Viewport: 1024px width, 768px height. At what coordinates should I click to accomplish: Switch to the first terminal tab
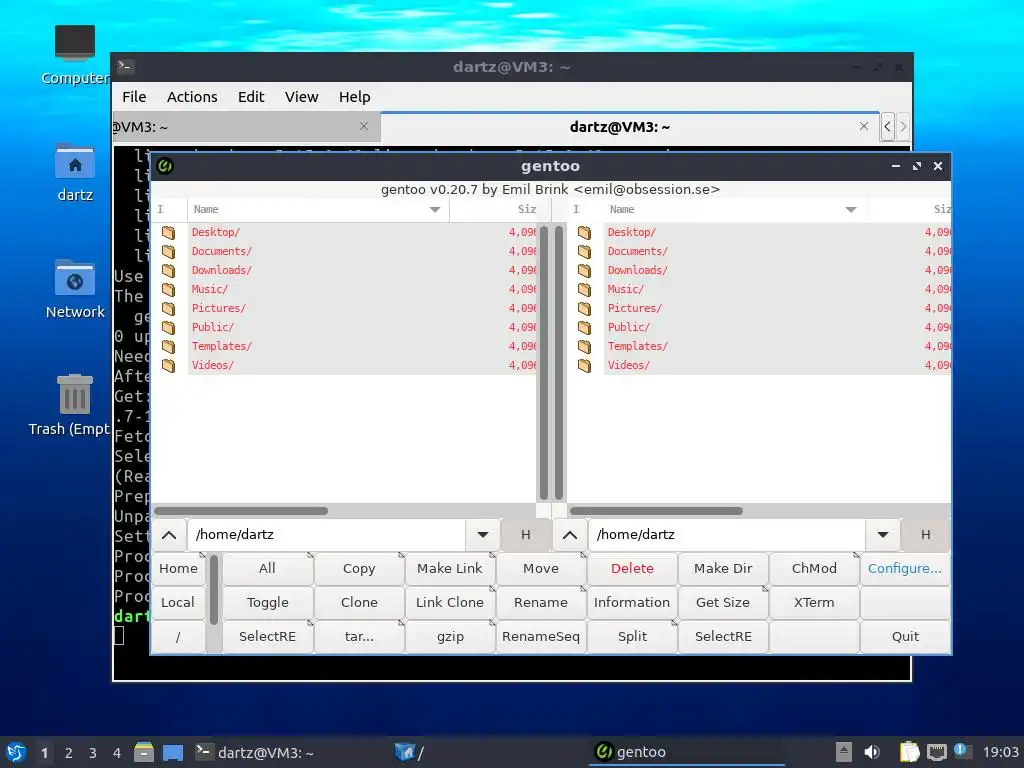tap(246, 127)
